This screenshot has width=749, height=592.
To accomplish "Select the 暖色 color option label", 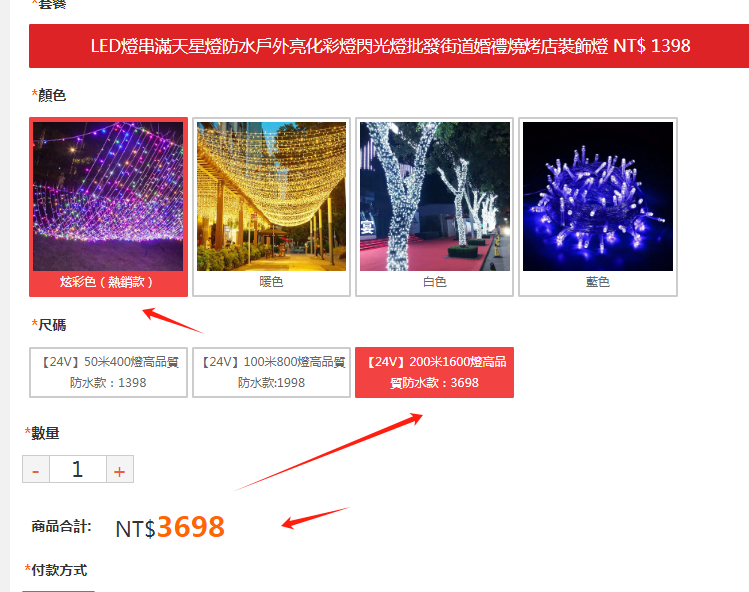I will pyautogui.click(x=271, y=282).
